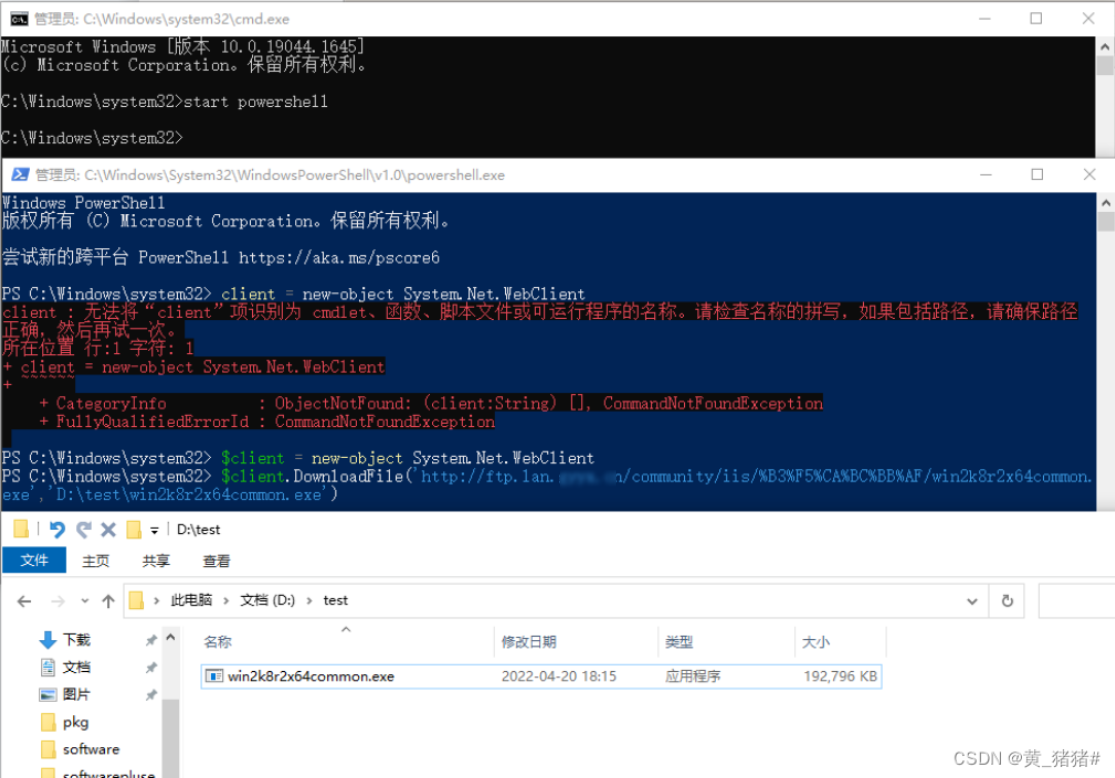Select win2k8r2x64common.exe file
The width and height of the screenshot is (1115, 778).
(541, 676)
